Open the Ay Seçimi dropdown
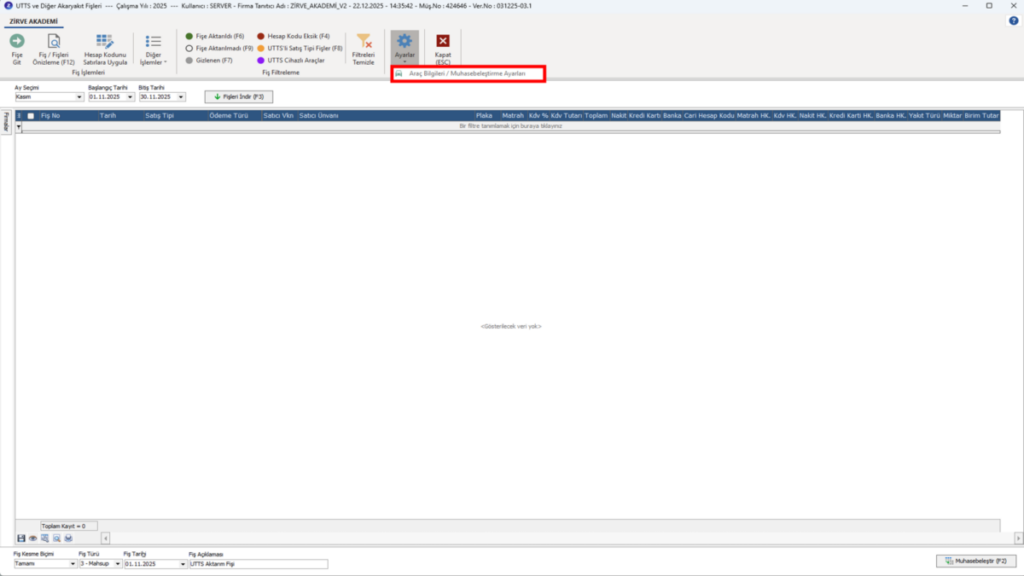Viewport: 1024px width, 576px height. click(x=79, y=97)
